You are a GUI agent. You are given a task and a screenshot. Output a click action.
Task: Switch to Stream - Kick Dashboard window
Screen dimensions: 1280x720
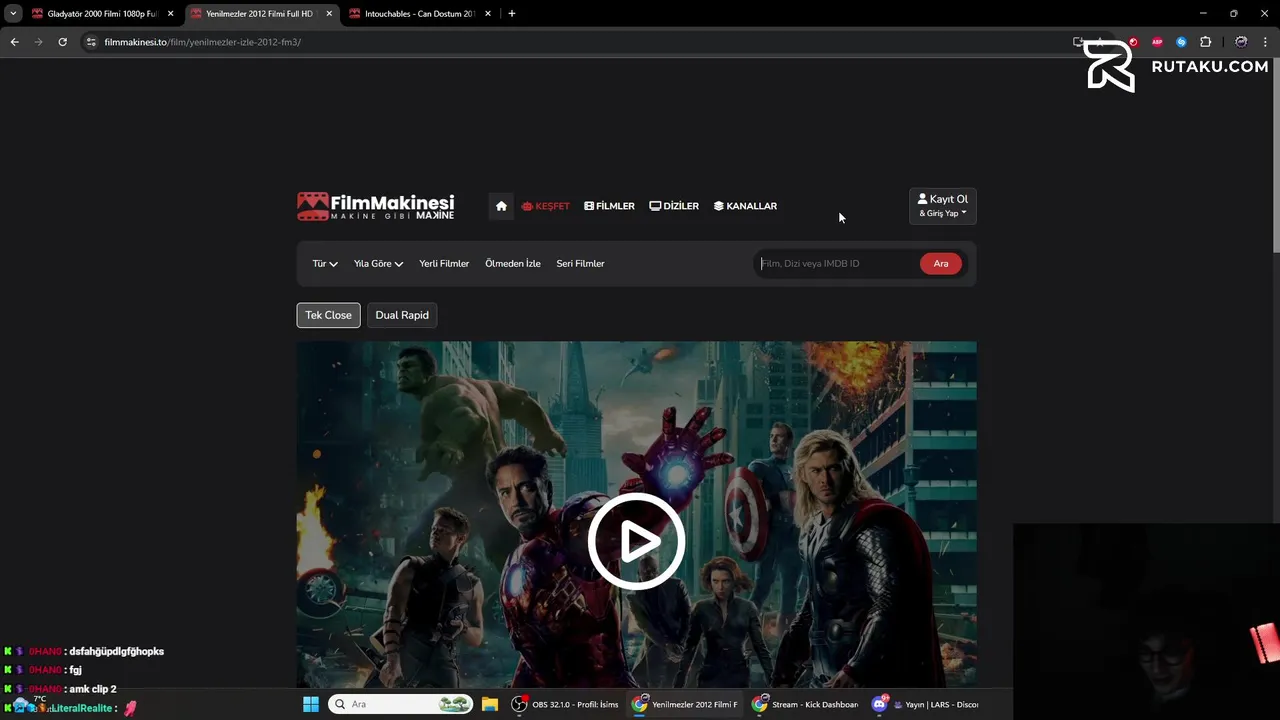[806, 704]
